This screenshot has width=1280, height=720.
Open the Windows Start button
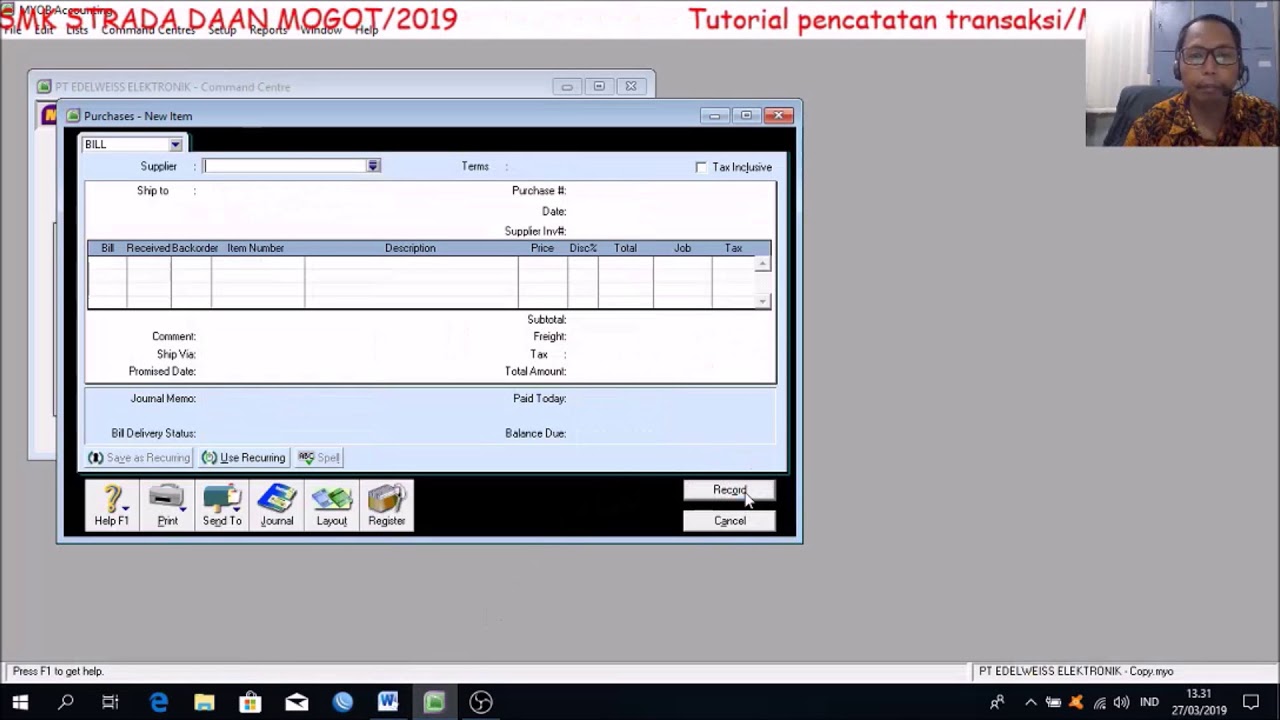20,702
